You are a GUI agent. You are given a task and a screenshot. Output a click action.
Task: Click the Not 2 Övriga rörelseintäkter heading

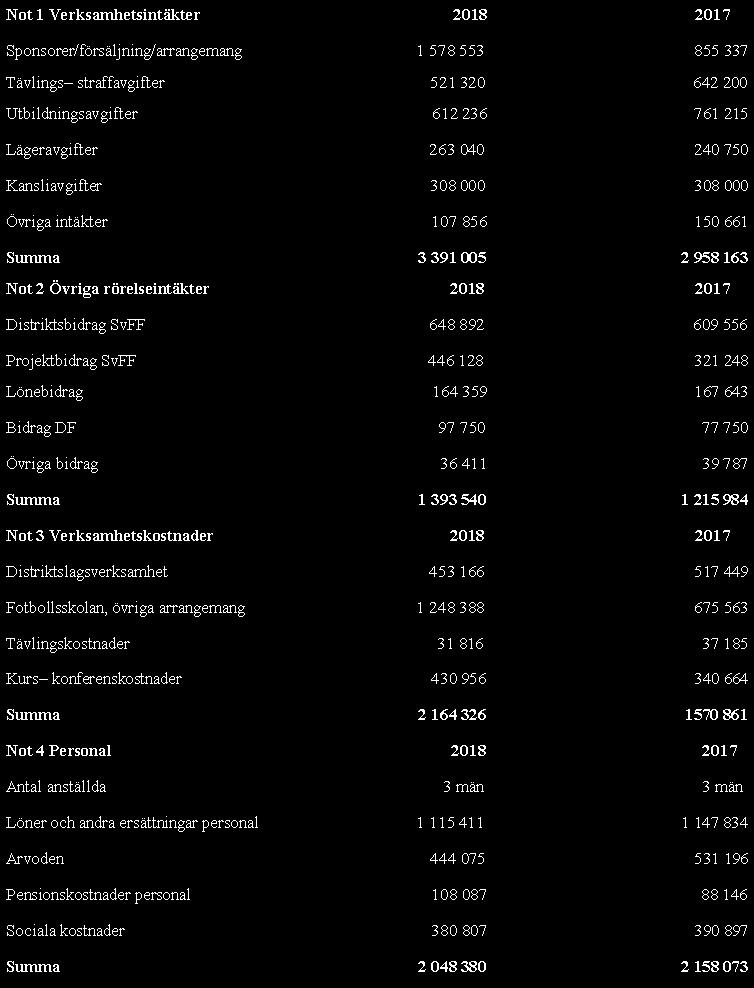pyautogui.click(x=107, y=289)
